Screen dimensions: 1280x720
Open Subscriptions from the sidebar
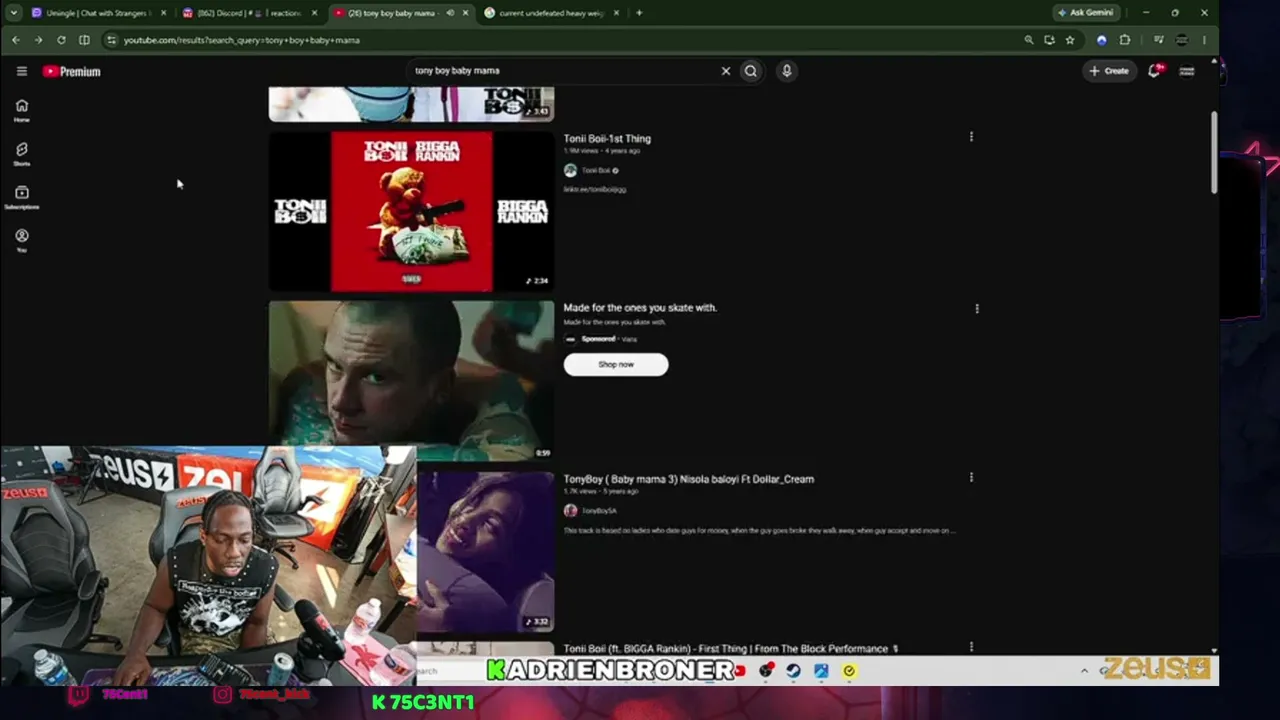[21, 197]
